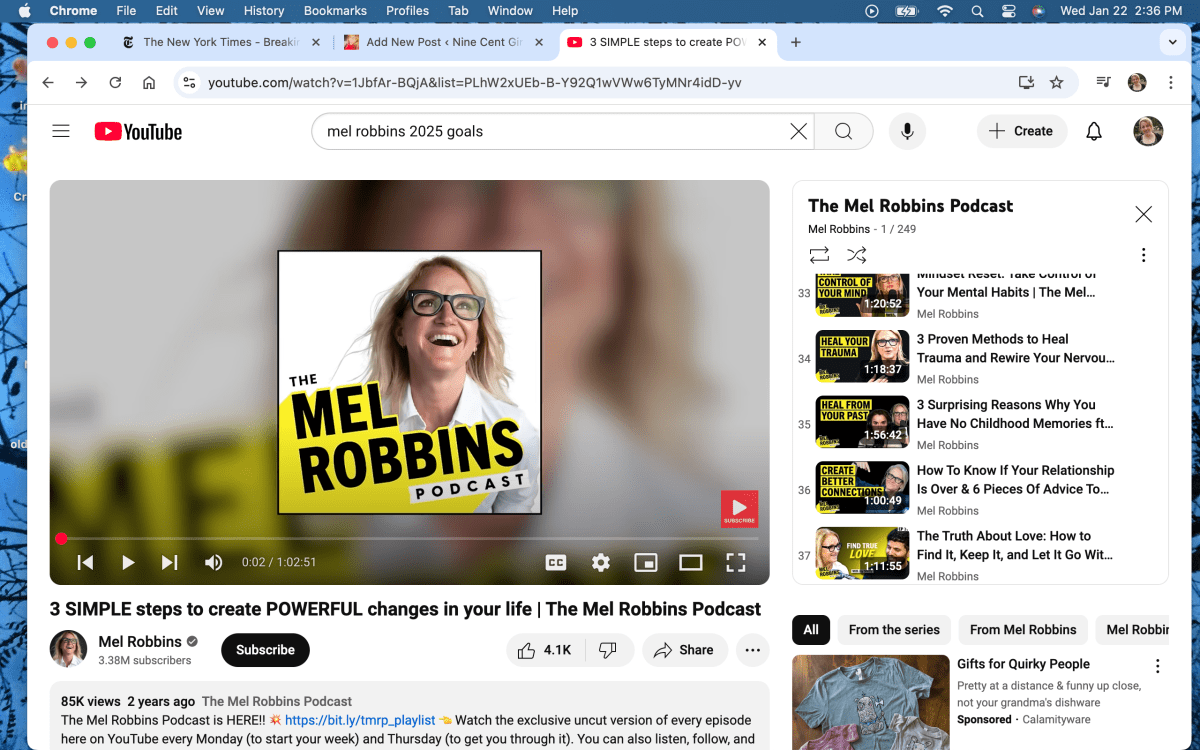
Task: Open Chrome tab search dropdown
Action: click(1172, 42)
